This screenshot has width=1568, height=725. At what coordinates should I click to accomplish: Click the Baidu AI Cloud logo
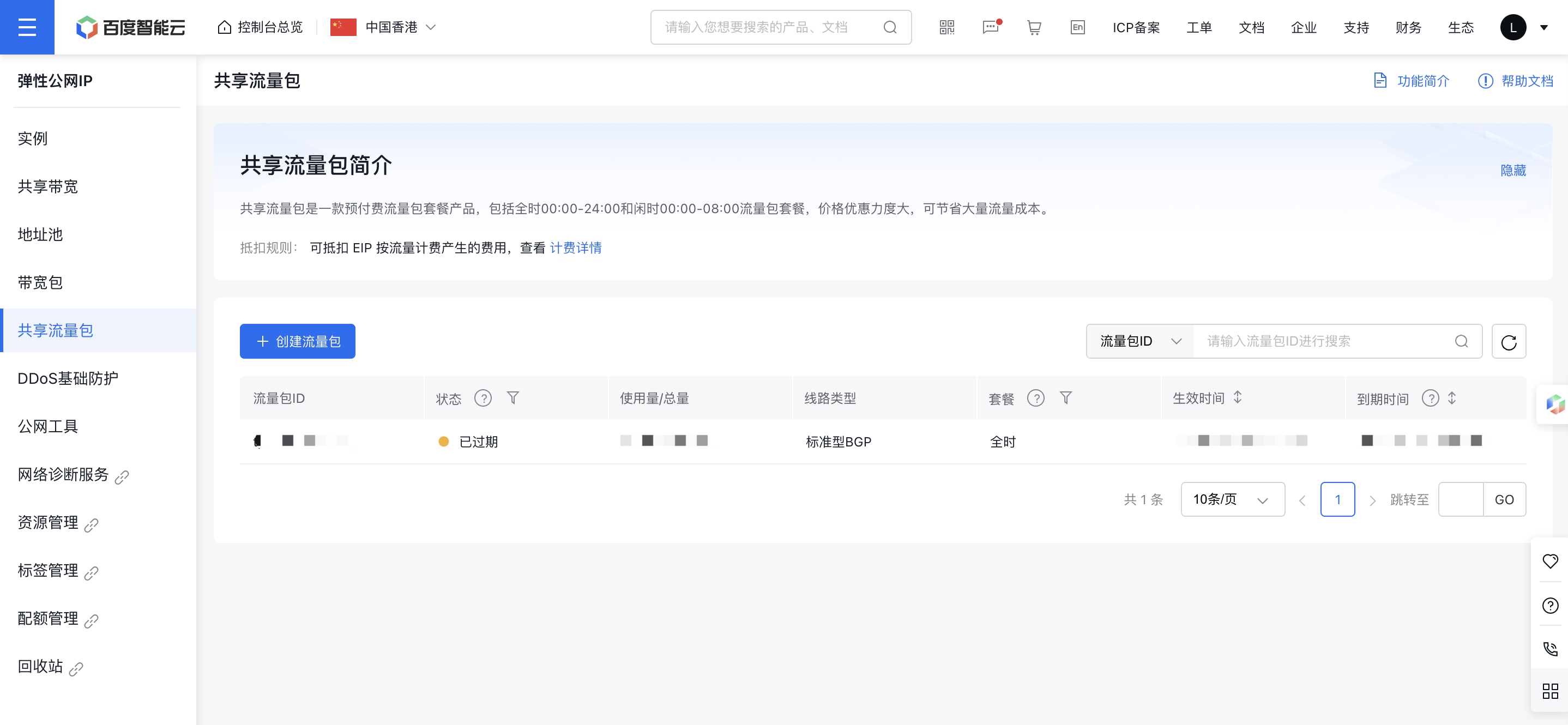click(x=130, y=27)
